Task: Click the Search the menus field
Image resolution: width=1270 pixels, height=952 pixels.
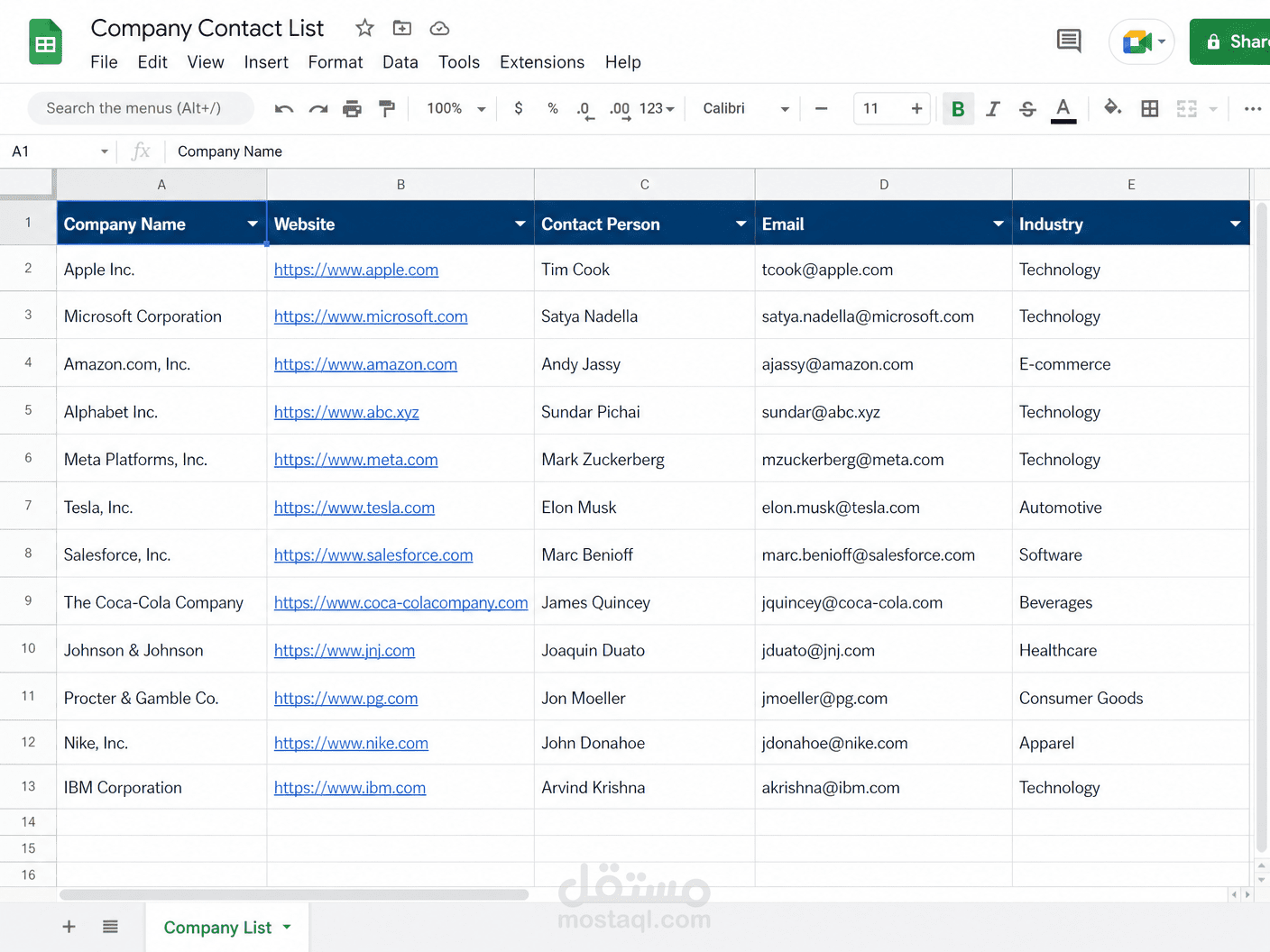Action: (x=141, y=108)
